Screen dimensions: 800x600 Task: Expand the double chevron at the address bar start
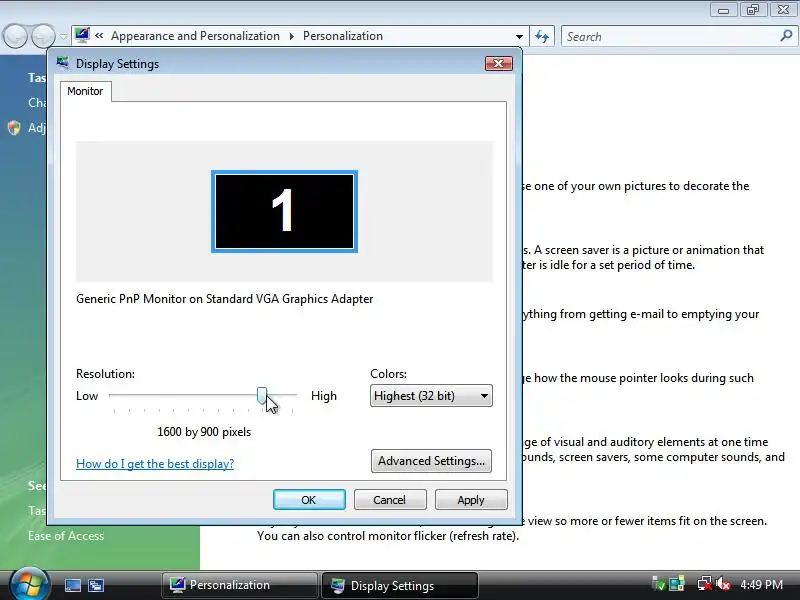[x=99, y=36]
